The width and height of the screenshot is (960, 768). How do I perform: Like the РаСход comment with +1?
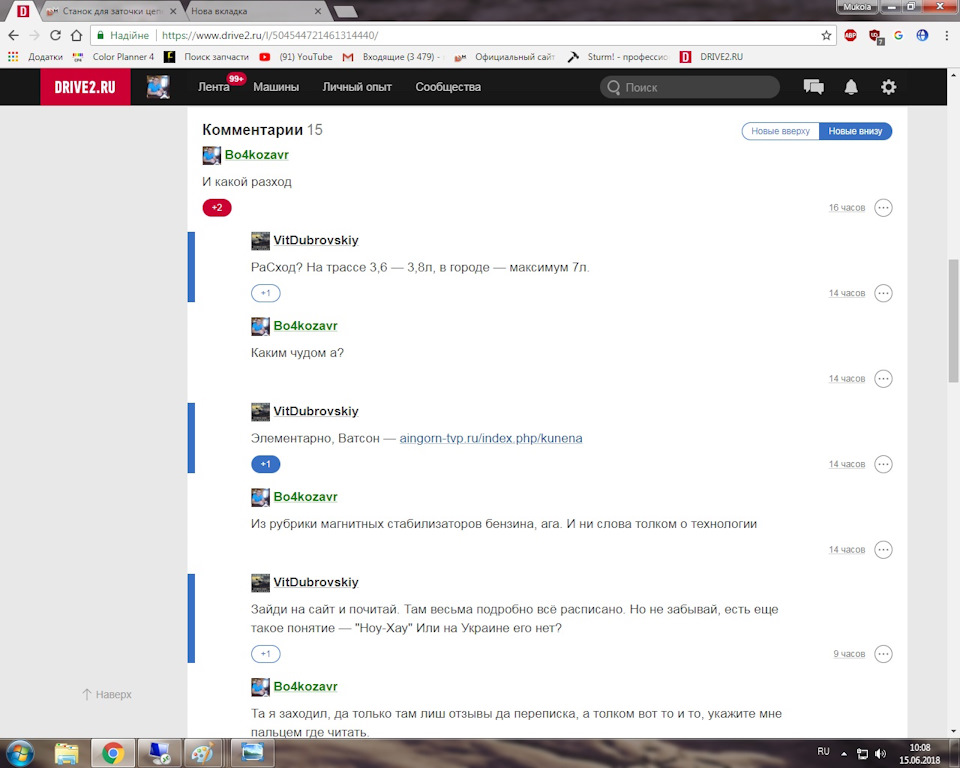266,293
